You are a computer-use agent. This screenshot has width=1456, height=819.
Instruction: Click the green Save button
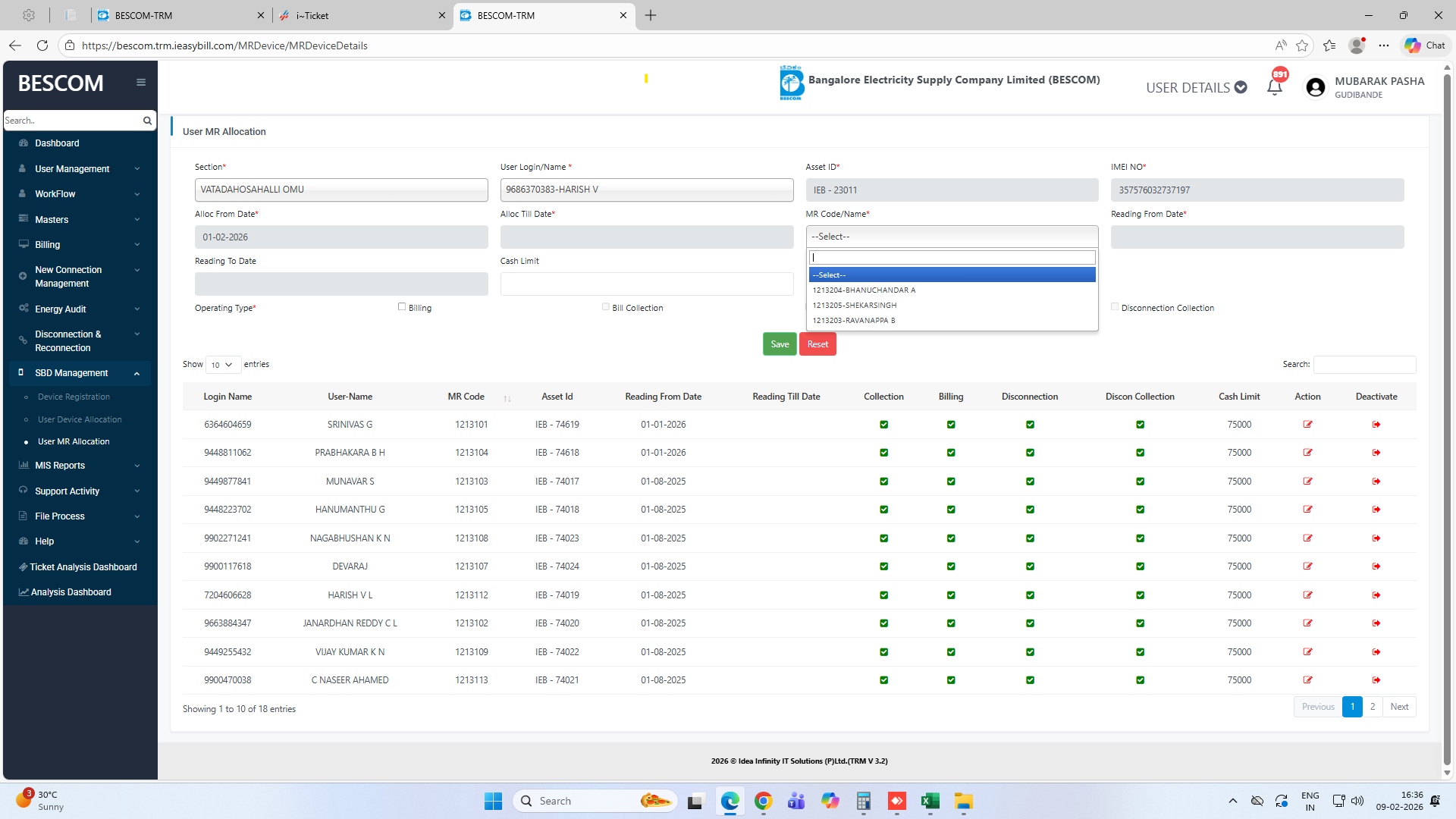pos(779,344)
